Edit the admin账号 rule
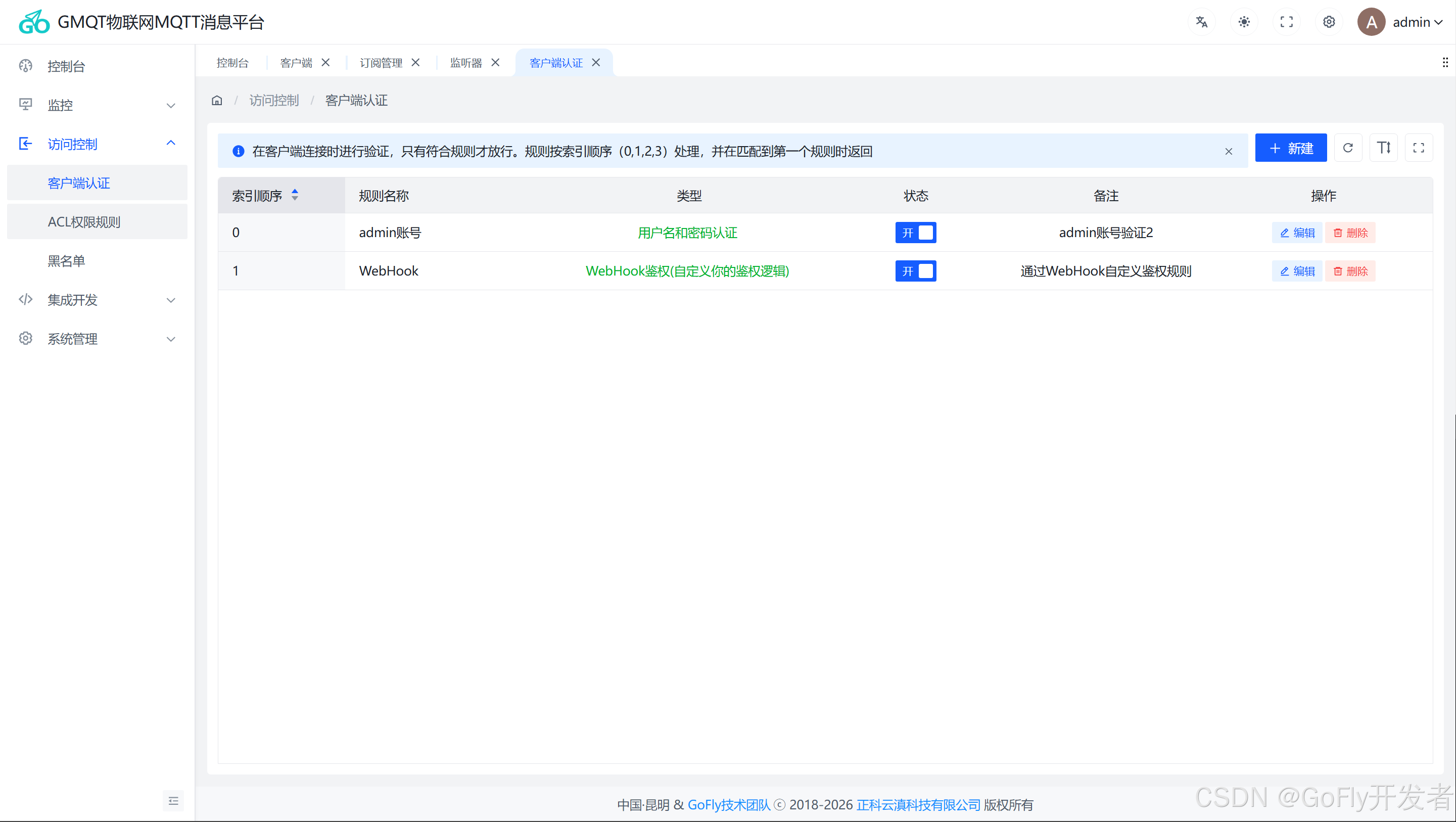 tap(1297, 233)
